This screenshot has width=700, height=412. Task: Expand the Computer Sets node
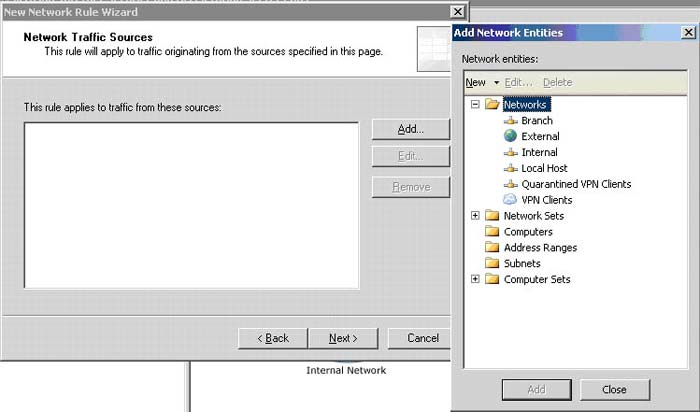point(475,279)
